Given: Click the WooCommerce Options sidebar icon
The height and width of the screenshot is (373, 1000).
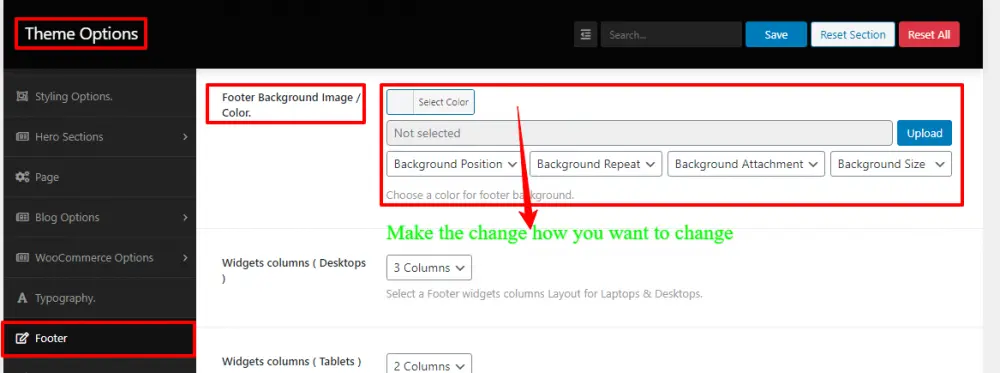Looking at the screenshot, I should click(x=22, y=258).
